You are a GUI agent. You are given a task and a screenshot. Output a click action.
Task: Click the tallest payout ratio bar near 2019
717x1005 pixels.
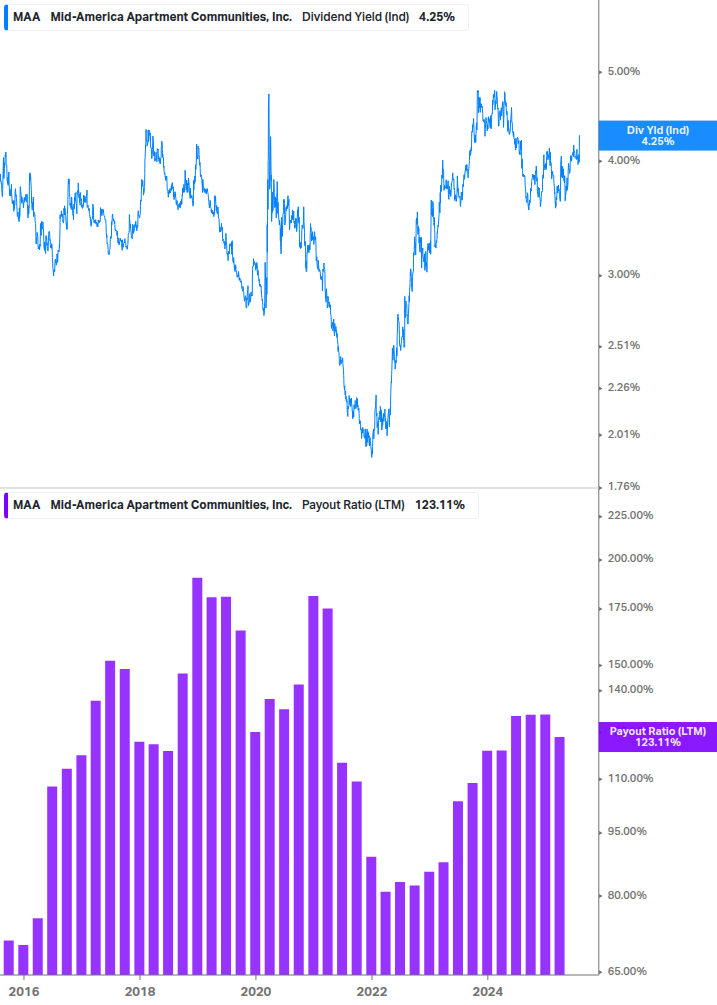coord(197,776)
